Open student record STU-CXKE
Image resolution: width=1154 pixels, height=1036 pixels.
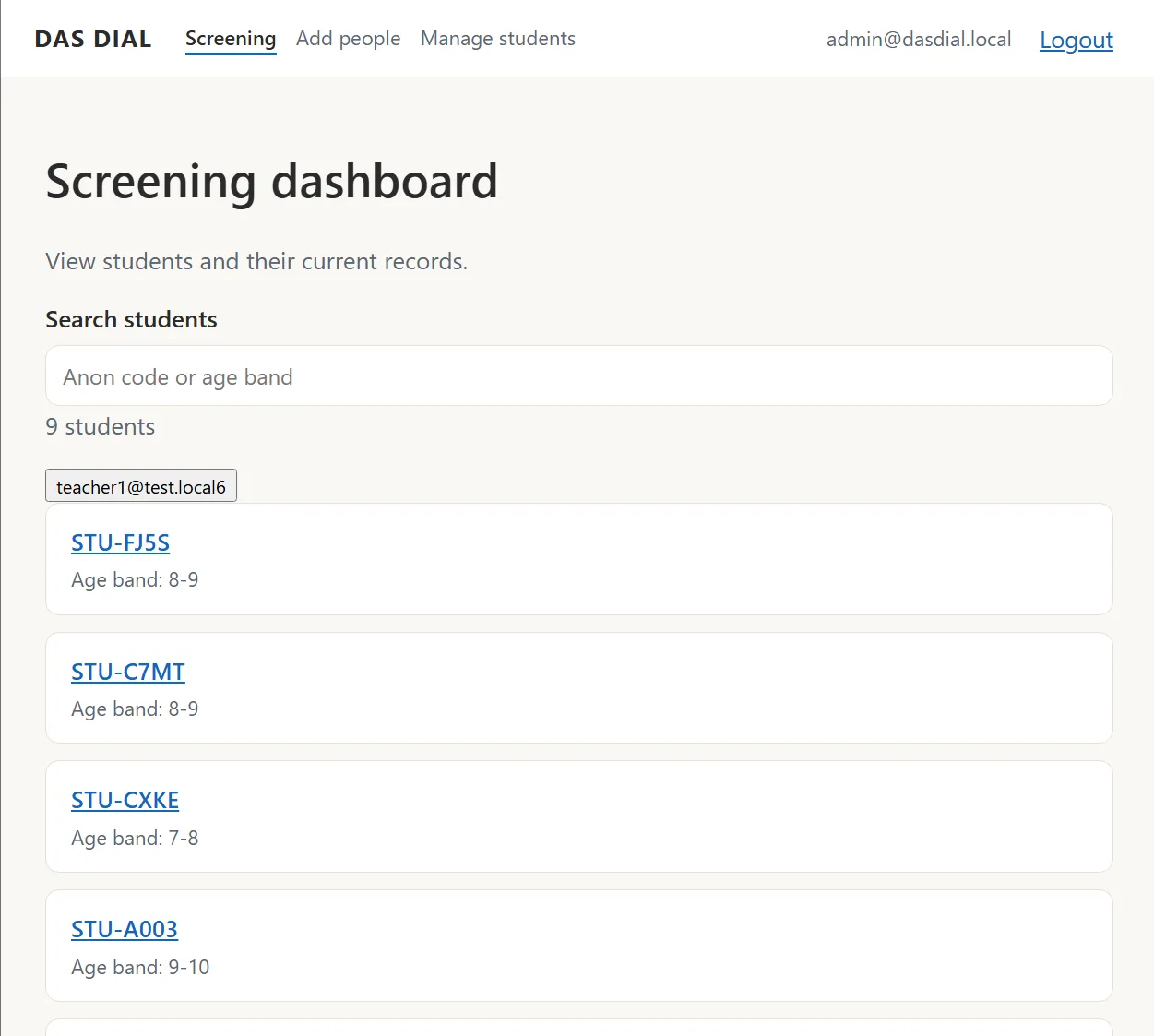coord(125,800)
